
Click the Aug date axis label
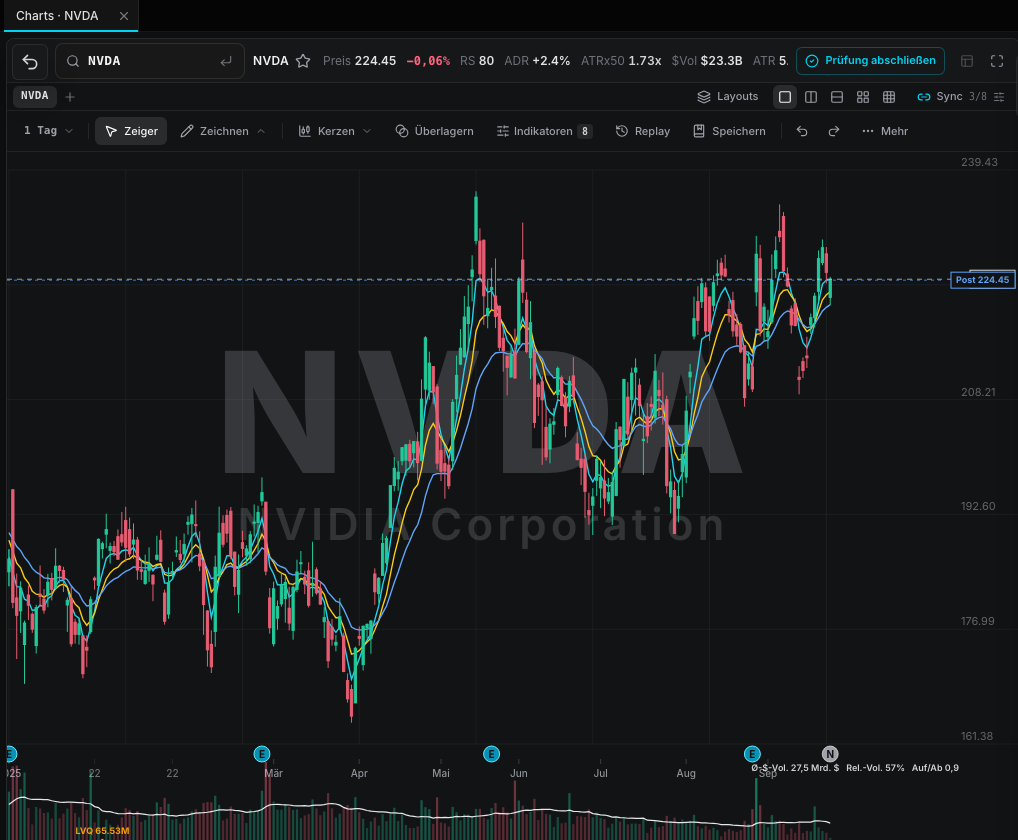686,773
